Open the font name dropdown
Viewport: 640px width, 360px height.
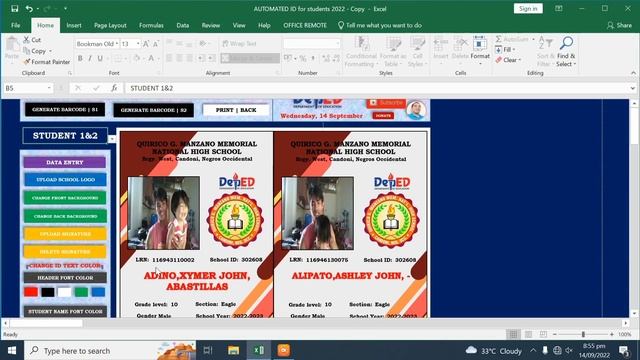click(x=117, y=44)
